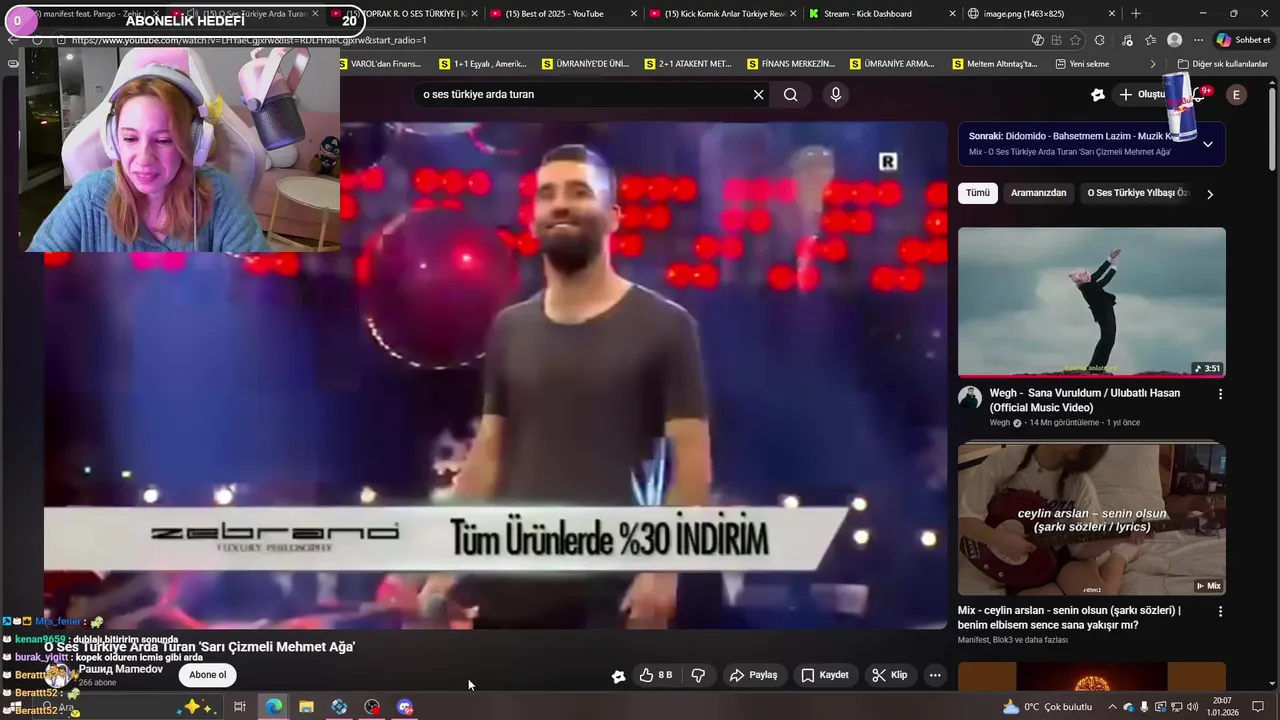
Task: Open a new browser tab
Action: (1135, 14)
